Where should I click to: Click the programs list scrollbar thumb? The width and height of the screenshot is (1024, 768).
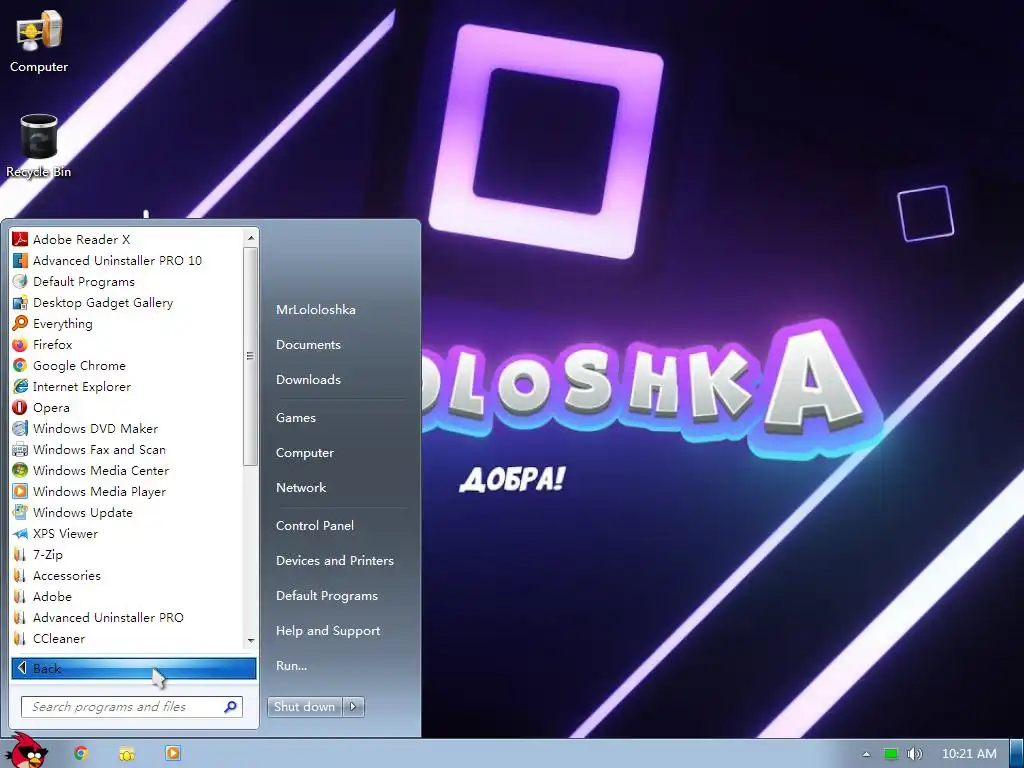point(250,357)
